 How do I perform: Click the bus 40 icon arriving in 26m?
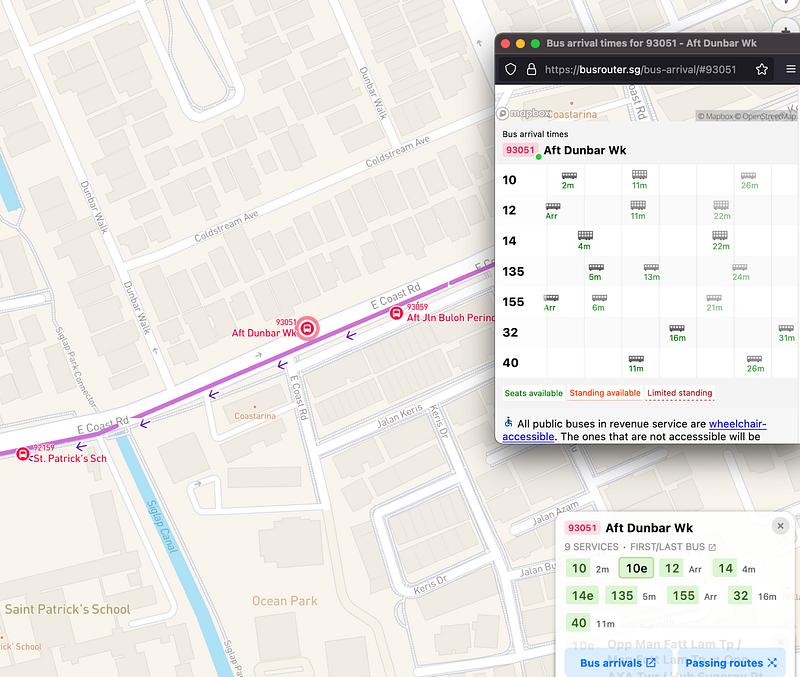pos(754,359)
